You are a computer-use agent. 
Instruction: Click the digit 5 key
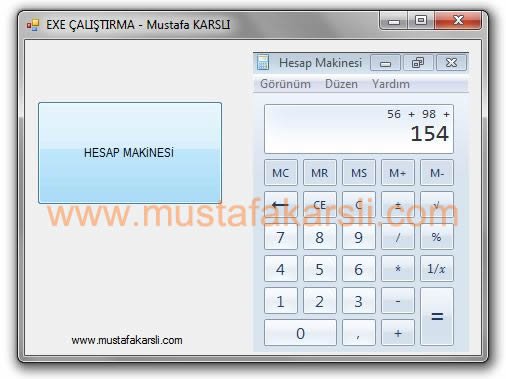pos(320,269)
